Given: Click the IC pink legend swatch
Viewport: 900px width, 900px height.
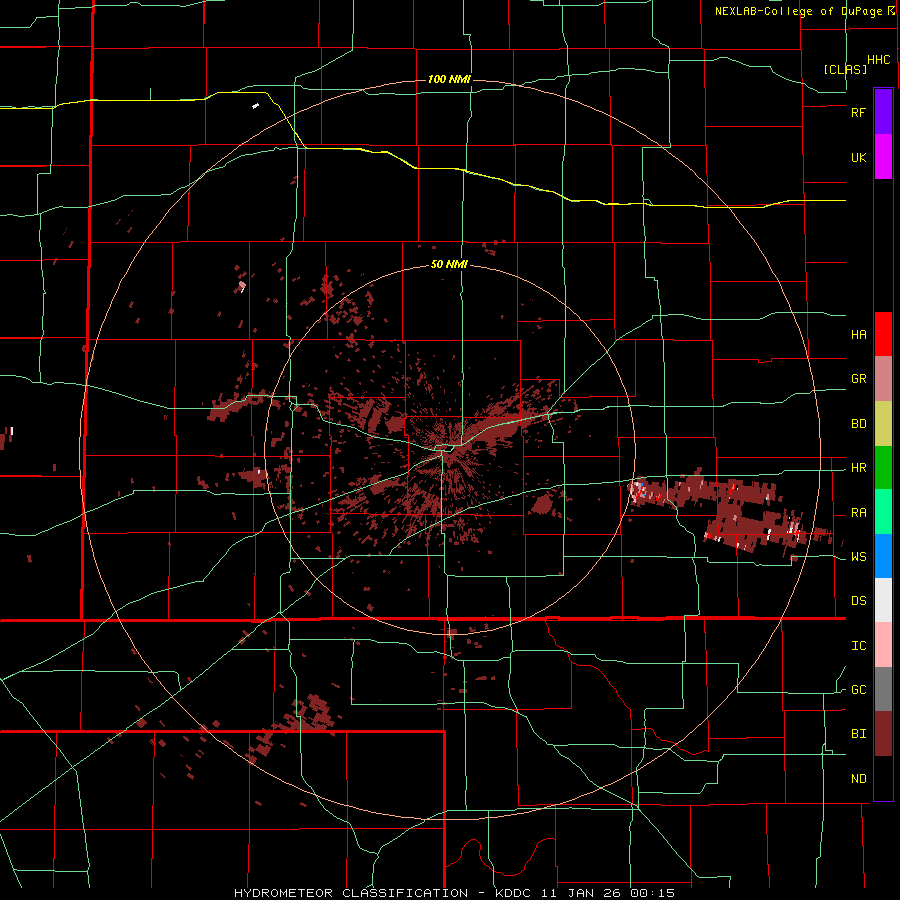Looking at the screenshot, I should pyautogui.click(x=883, y=645).
